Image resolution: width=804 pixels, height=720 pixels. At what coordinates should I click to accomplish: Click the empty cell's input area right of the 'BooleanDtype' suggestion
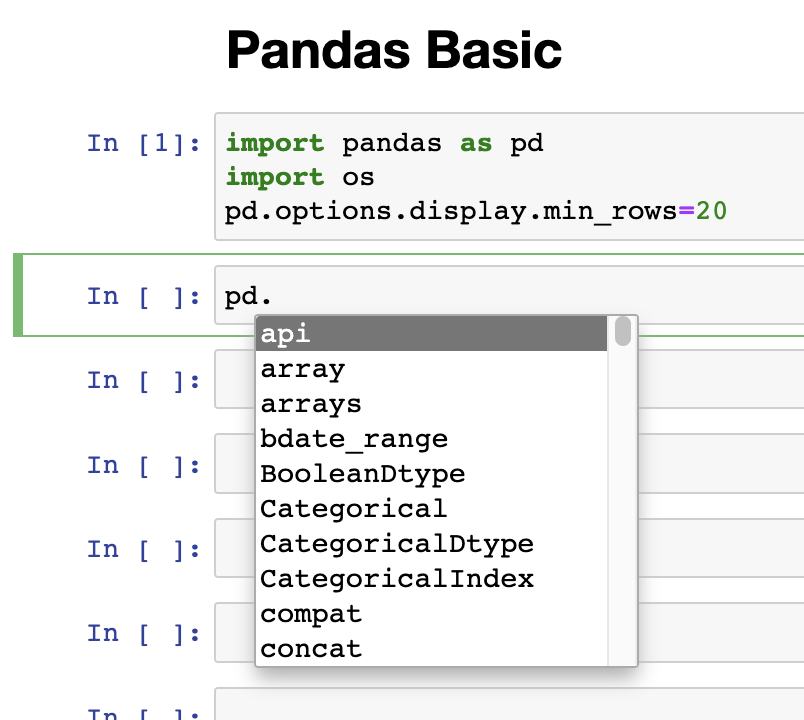pyautogui.click(x=721, y=464)
